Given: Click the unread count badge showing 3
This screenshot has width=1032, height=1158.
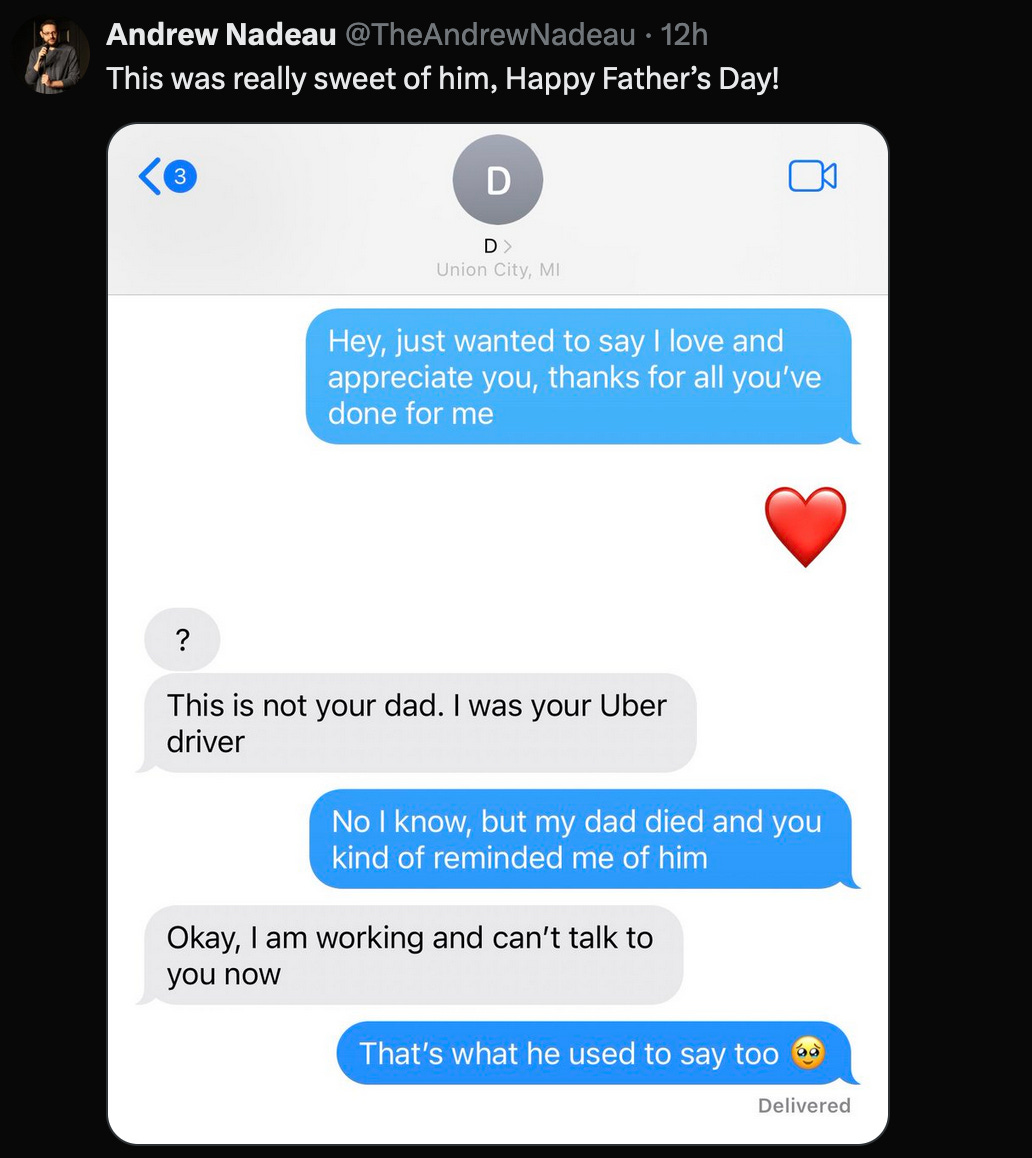Looking at the screenshot, I should (x=180, y=177).
